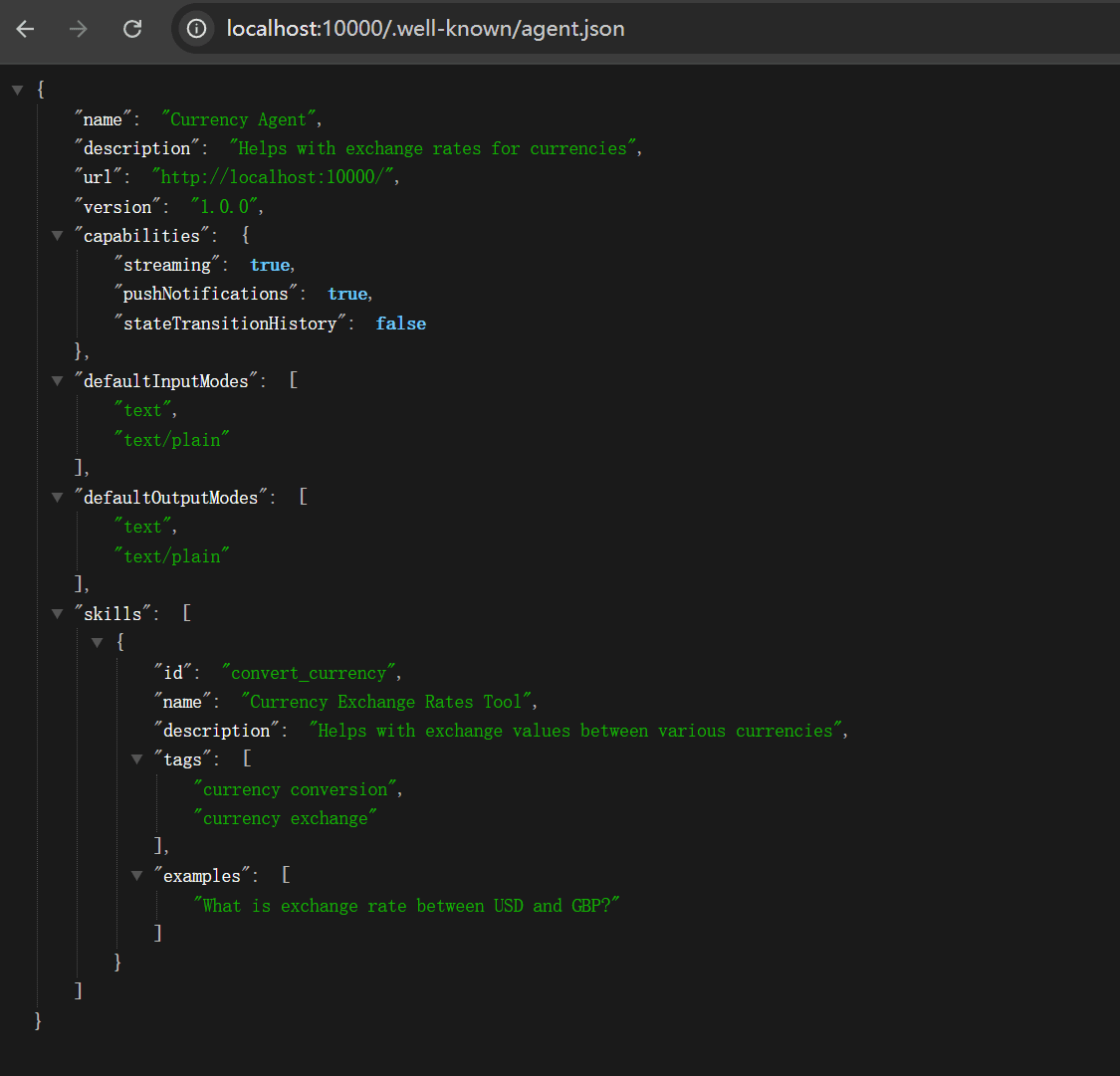This screenshot has height=1076, width=1120.
Task: Click the pushNotifications true value
Action: (x=347, y=295)
